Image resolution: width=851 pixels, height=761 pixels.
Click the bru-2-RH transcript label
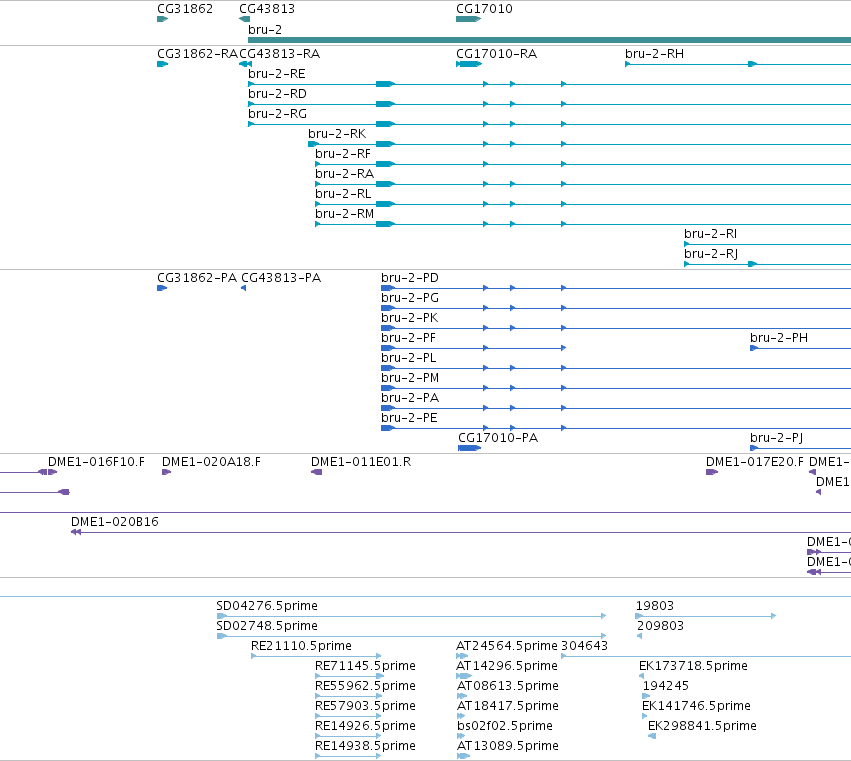[654, 54]
